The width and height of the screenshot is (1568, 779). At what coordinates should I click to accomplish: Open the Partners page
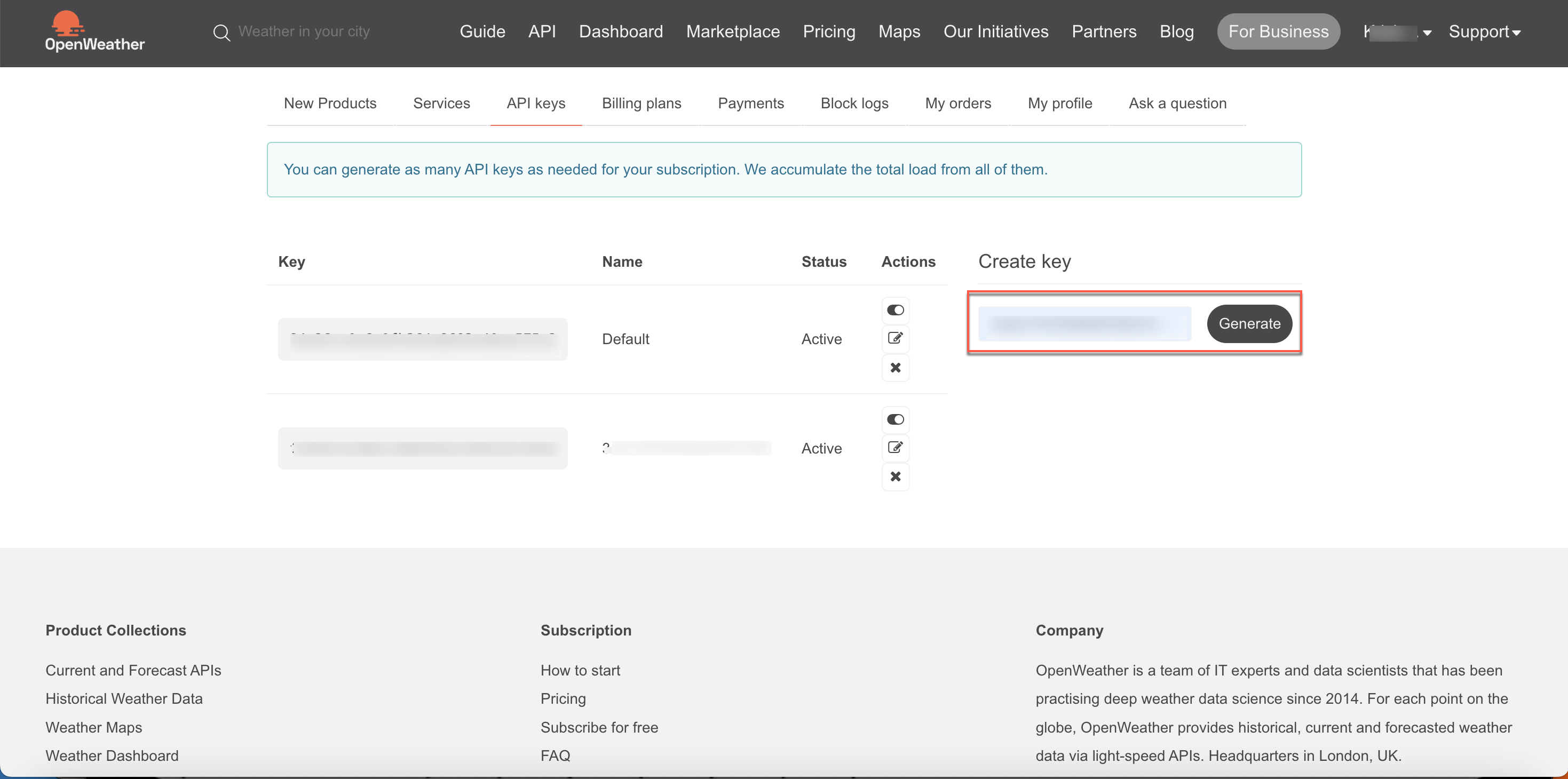(x=1104, y=31)
